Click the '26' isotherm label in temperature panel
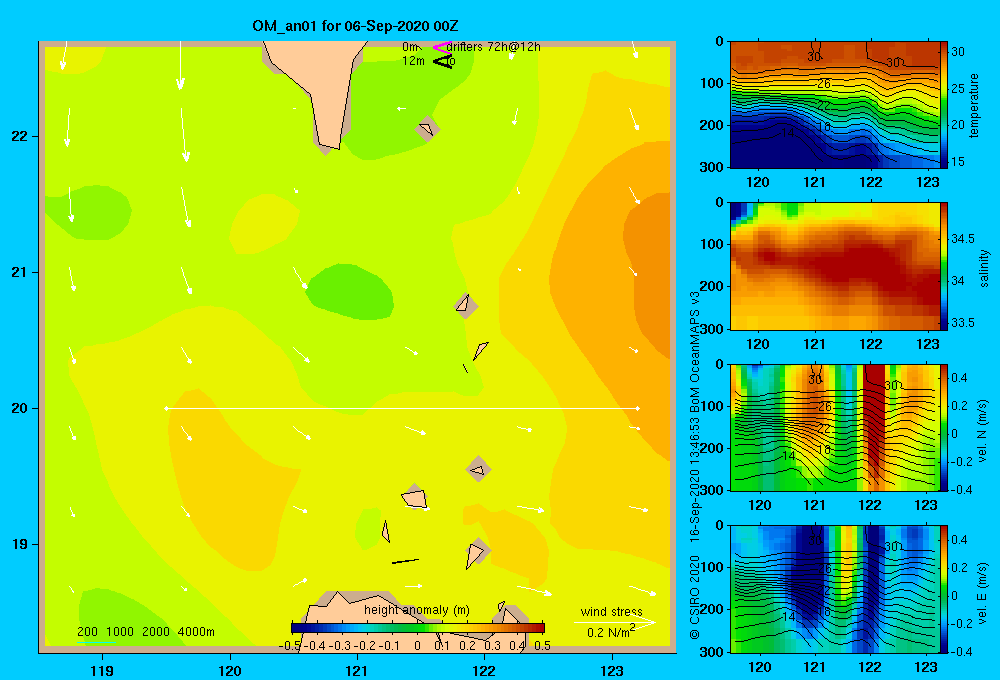1000x680 pixels. (824, 84)
